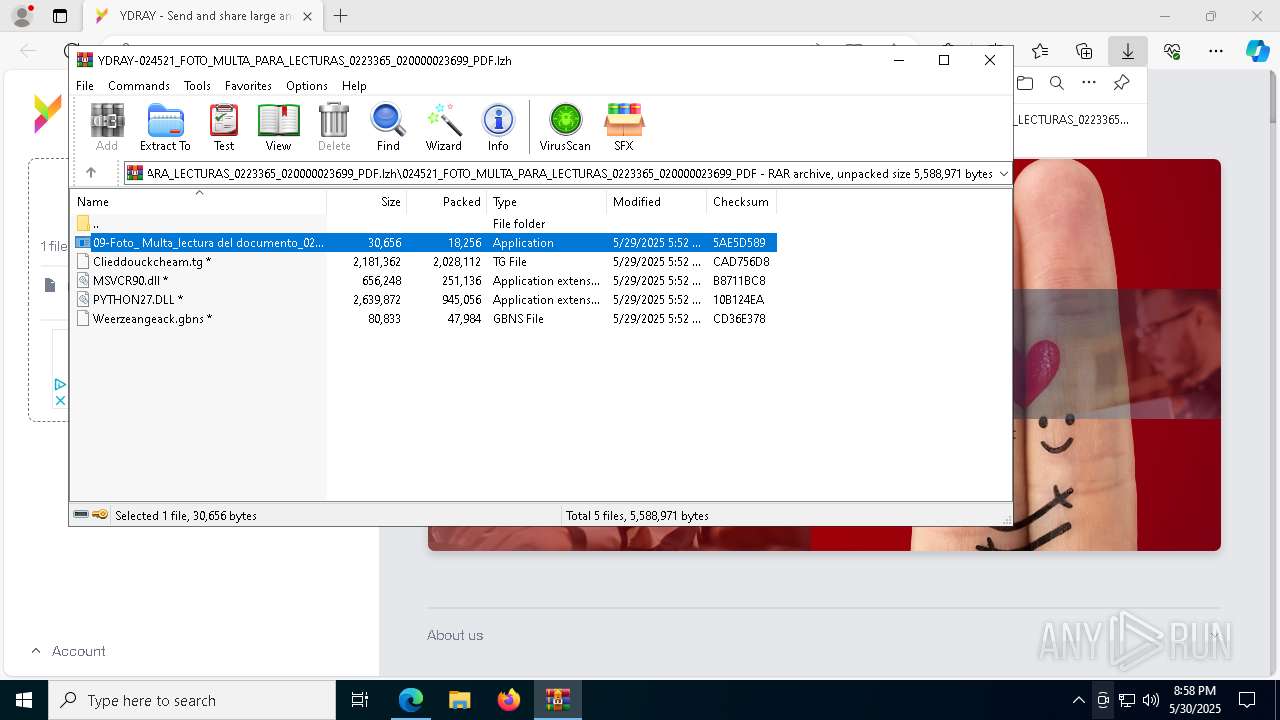Open Edge settings and more menu

pyautogui.click(x=1216, y=51)
